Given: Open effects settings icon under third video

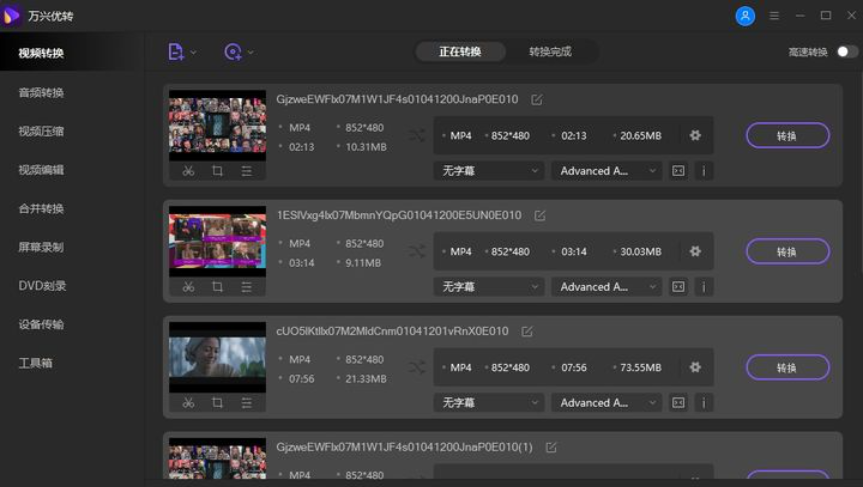Looking at the screenshot, I should pos(246,403).
